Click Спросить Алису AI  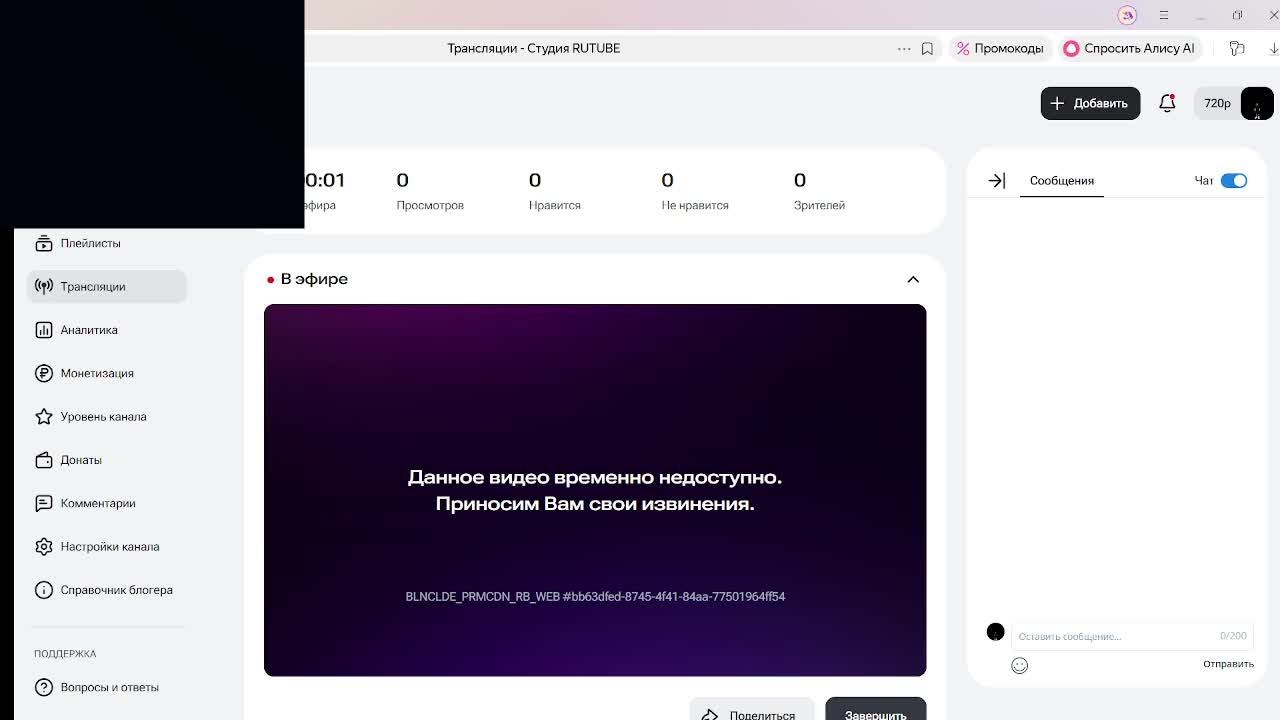coord(1129,48)
